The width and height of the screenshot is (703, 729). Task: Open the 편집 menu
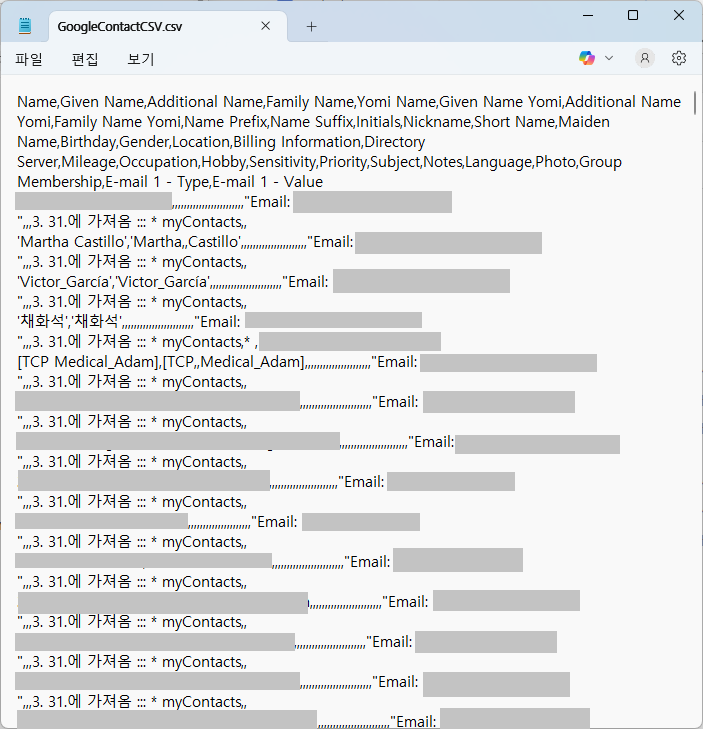(85, 59)
